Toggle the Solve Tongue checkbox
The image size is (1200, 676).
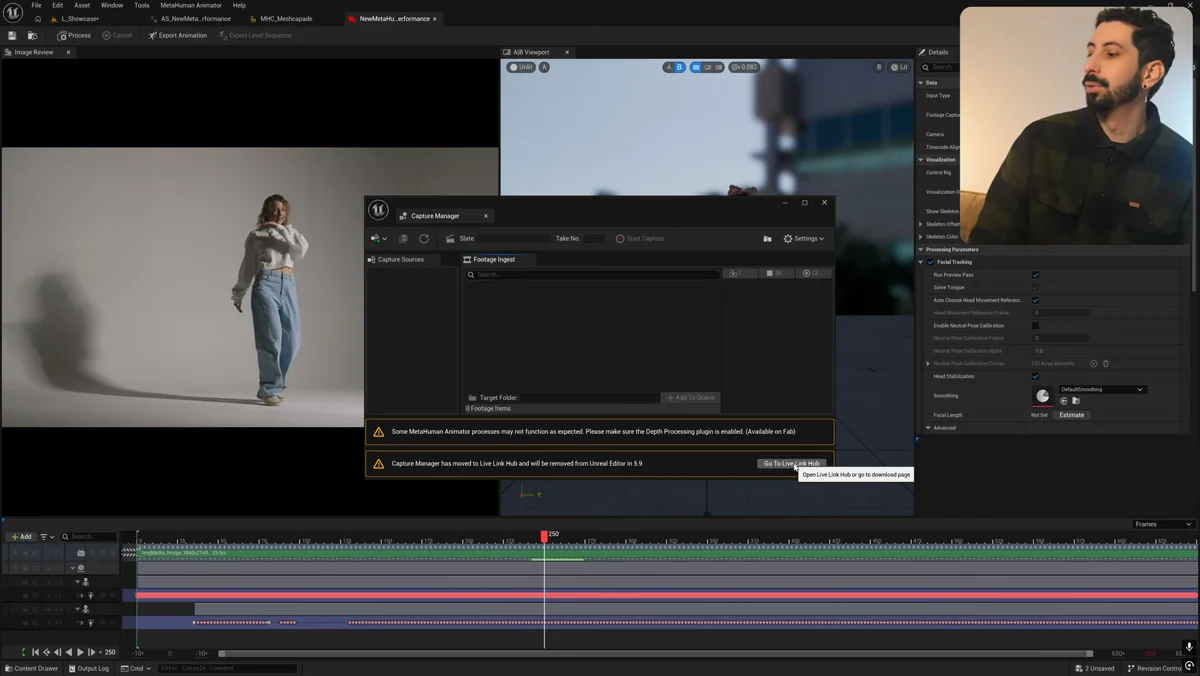(1035, 288)
